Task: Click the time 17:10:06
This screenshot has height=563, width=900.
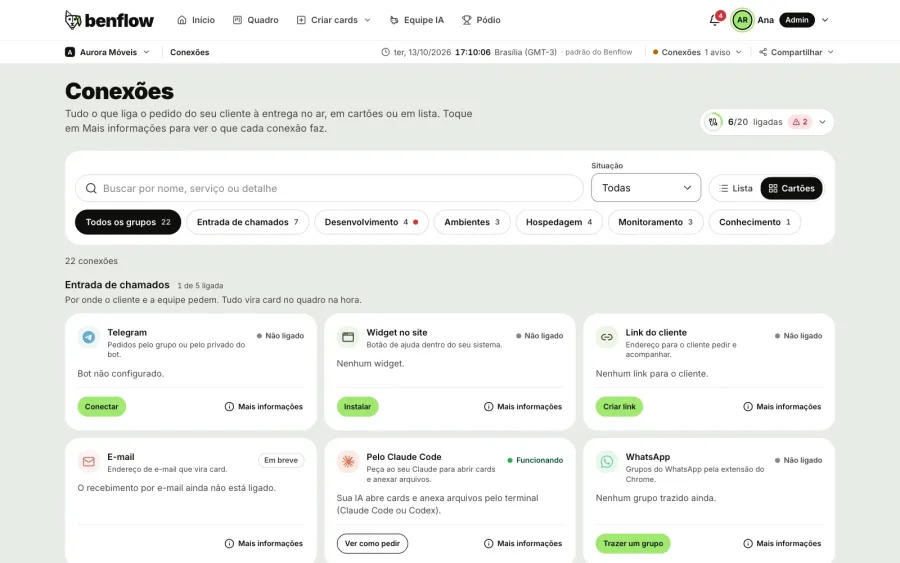Action: coord(472,52)
